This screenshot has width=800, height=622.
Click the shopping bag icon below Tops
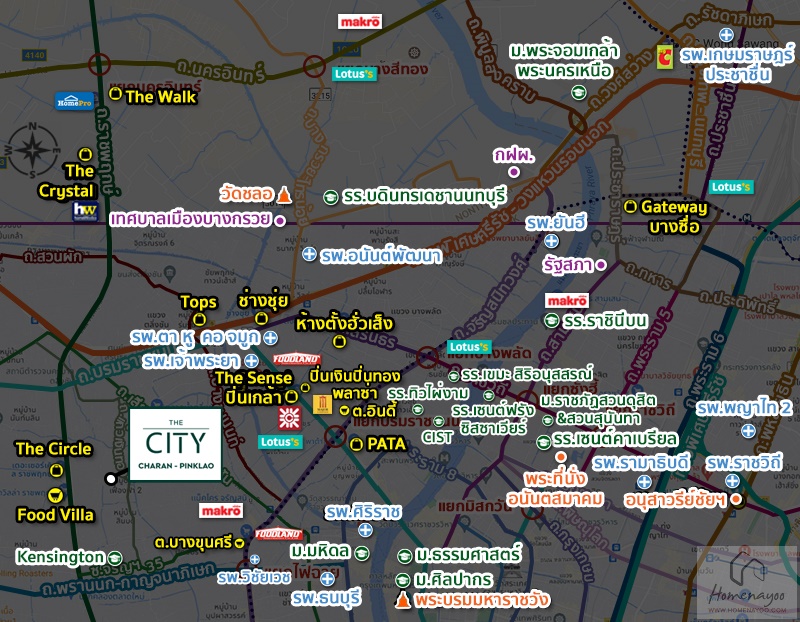199,320
